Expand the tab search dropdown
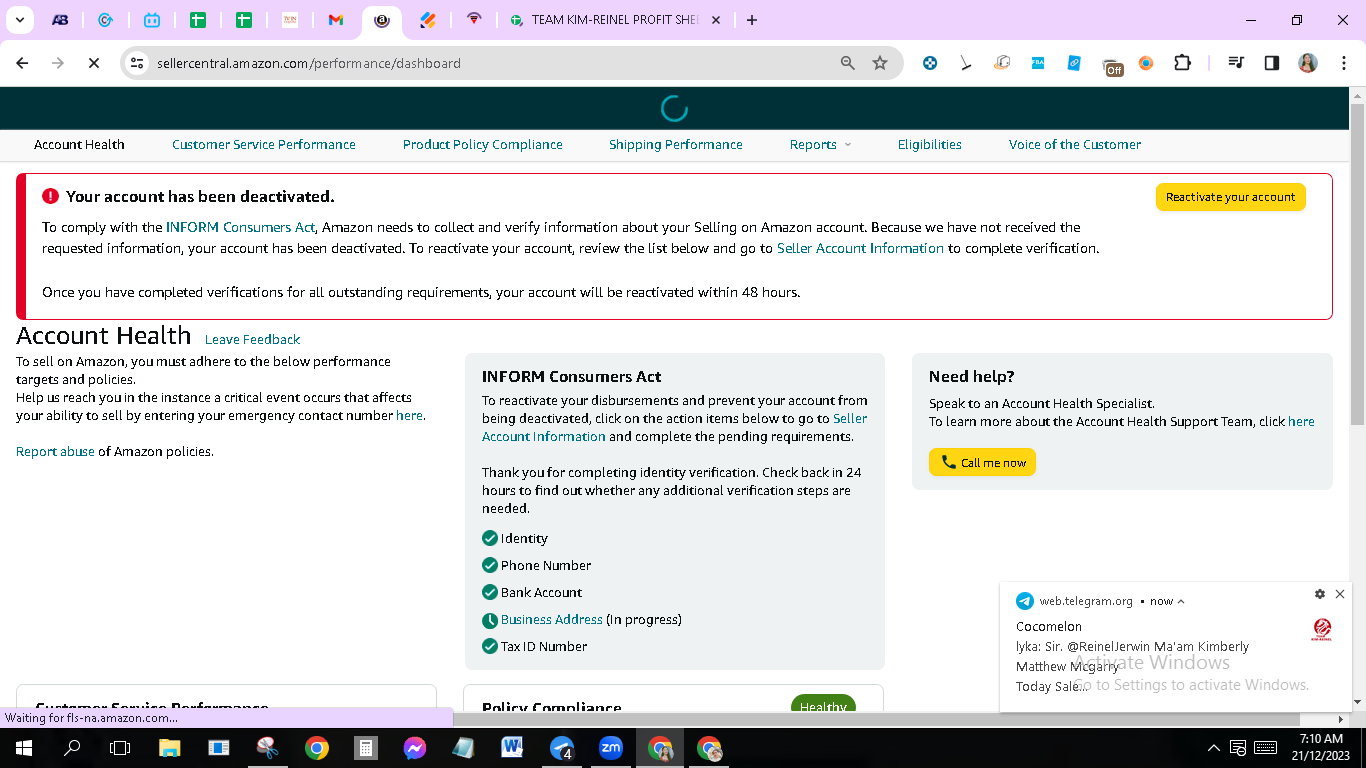This screenshot has width=1366, height=768. (19, 20)
